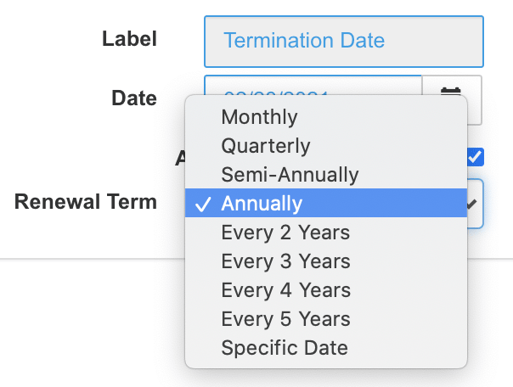Screen dimensions: 513x387
Task: Click the Label field caption text
Action: point(129,39)
